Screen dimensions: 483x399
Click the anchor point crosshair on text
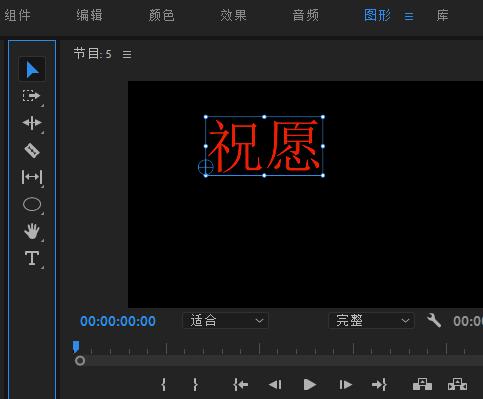pos(206,167)
